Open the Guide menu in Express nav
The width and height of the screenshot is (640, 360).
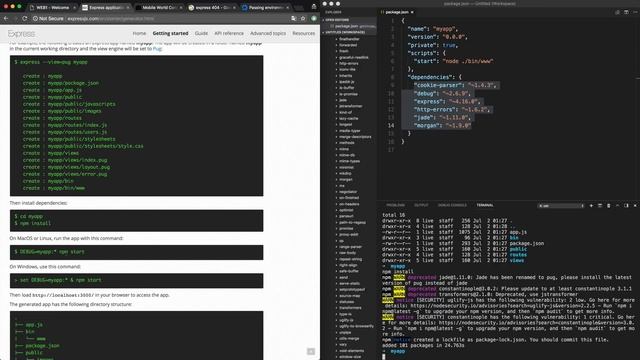[x=201, y=33]
